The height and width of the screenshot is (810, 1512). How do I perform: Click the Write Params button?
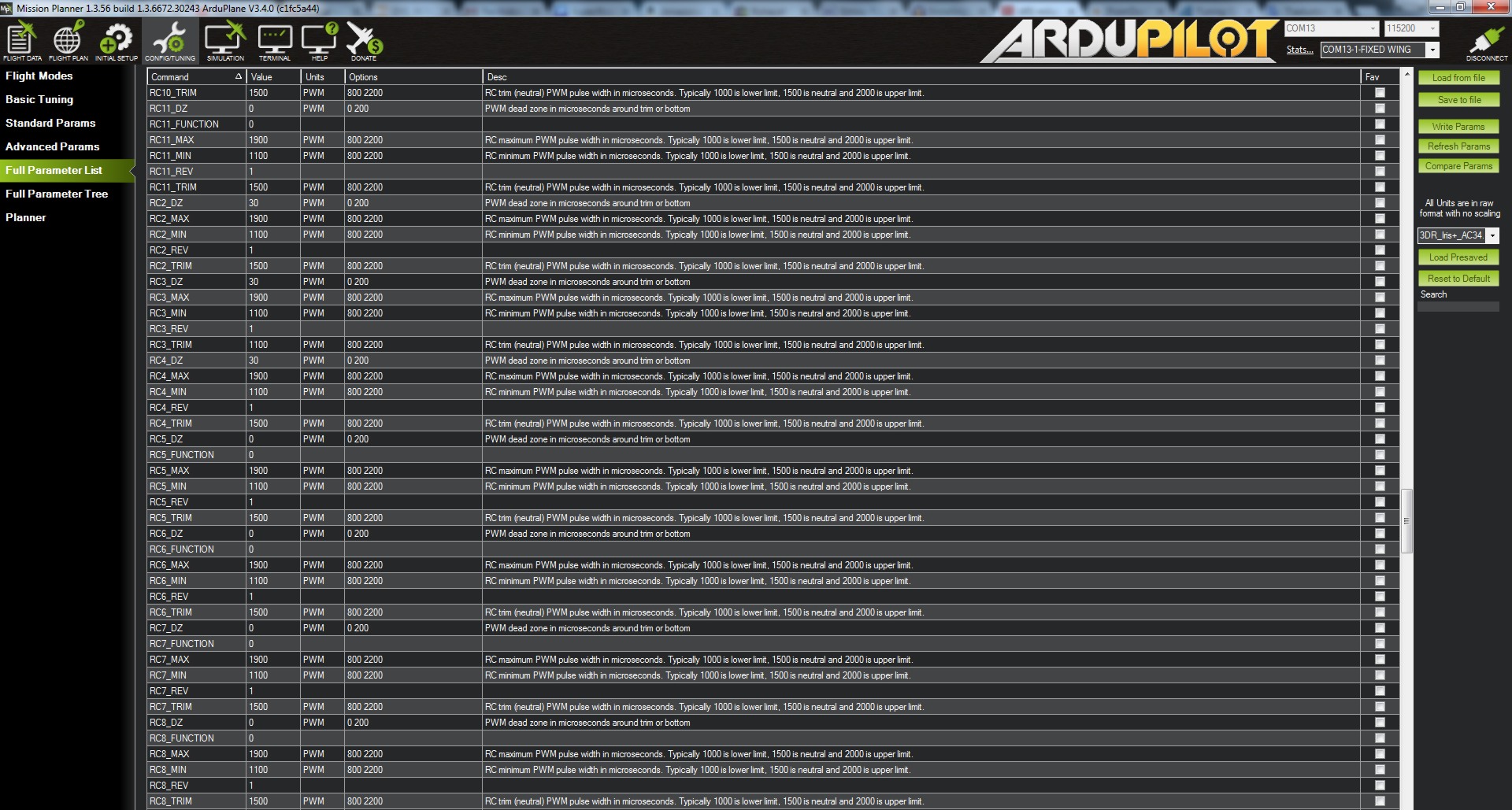tap(1458, 127)
